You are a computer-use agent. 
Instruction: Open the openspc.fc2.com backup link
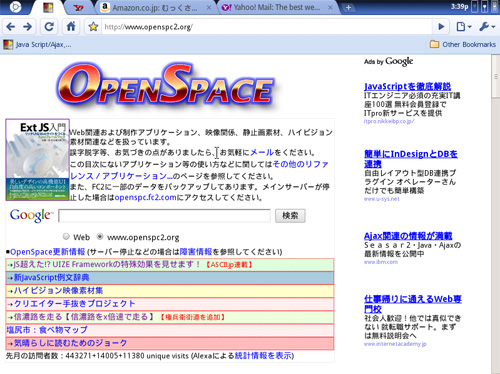click(145, 197)
